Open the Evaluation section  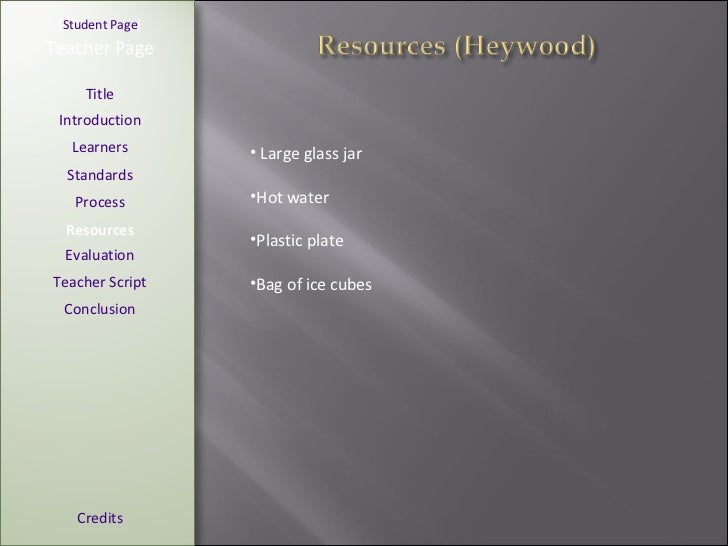tap(100, 255)
